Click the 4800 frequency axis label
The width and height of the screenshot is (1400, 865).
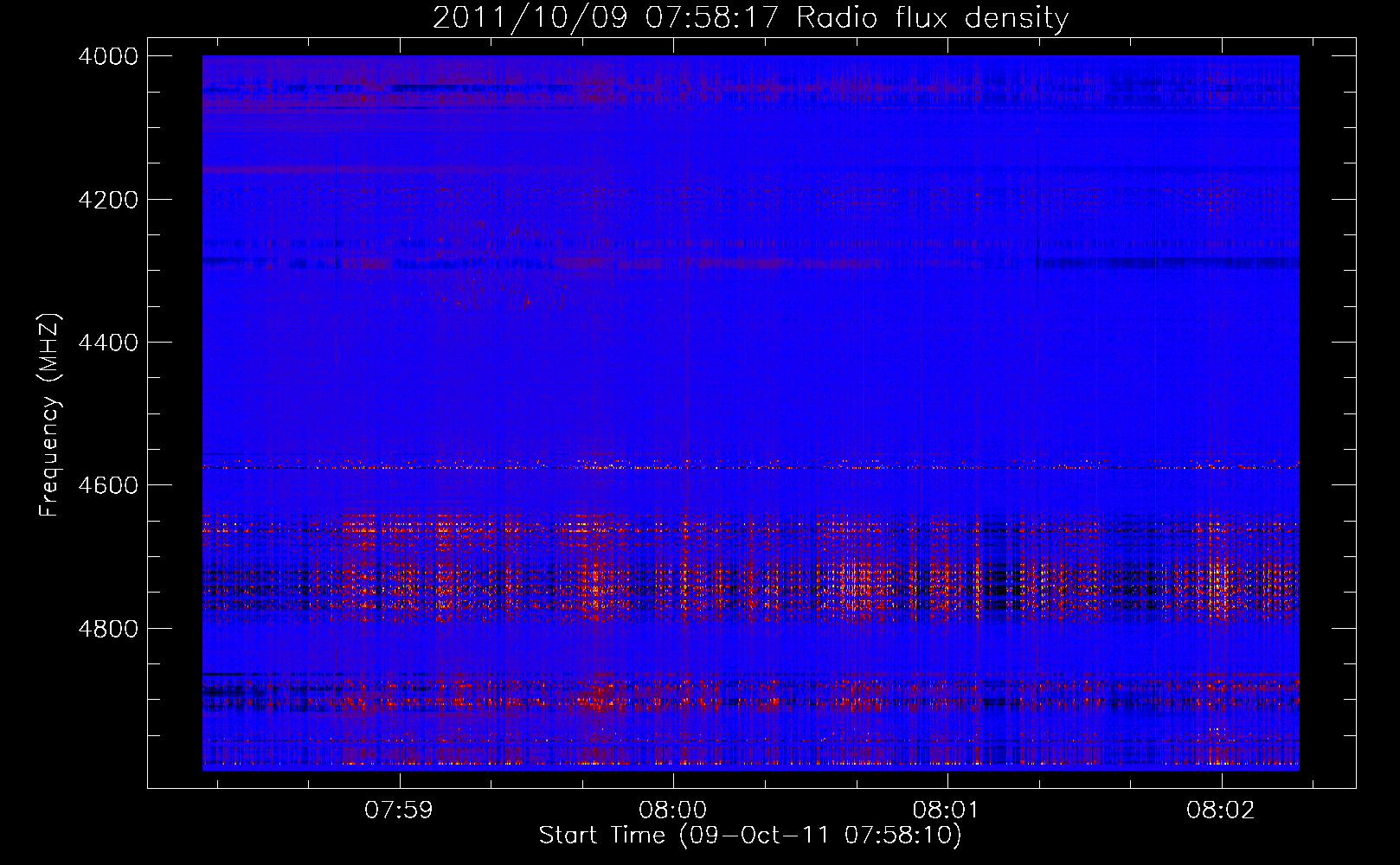pos(108,629)
